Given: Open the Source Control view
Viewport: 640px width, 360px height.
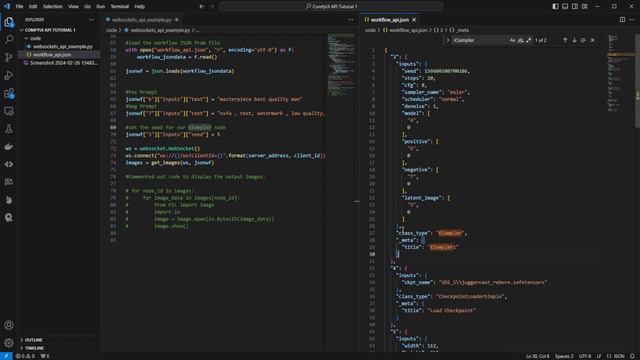Looking at the screenshot, I should point(9,58).
